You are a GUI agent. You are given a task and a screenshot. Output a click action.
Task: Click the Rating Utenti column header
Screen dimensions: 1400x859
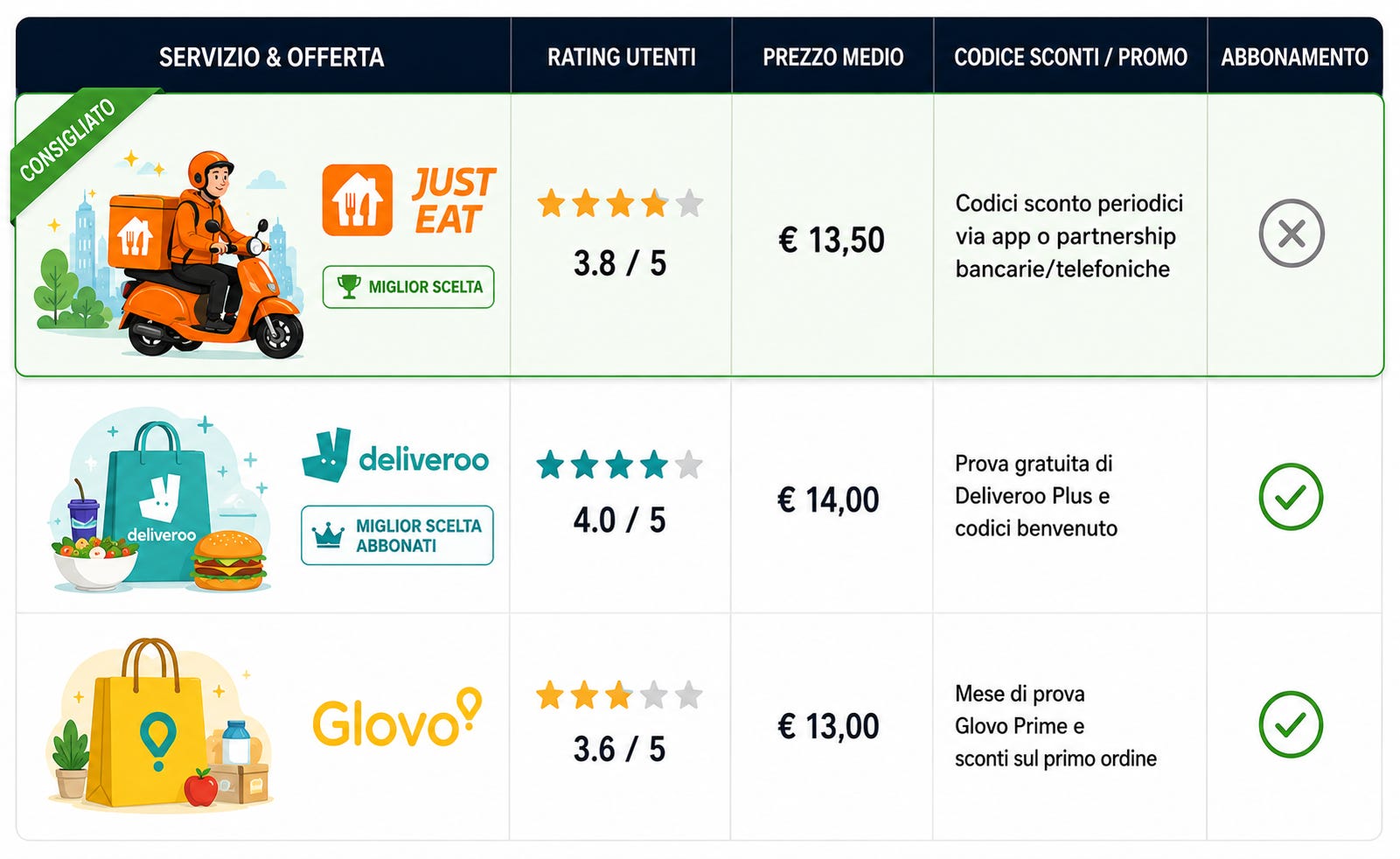pos(622,58)
